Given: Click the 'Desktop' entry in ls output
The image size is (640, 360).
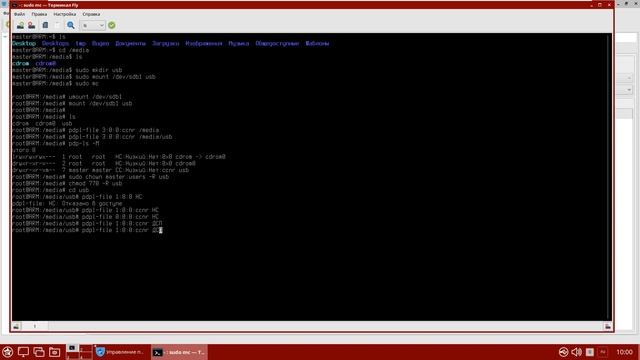Looking at the screenshot, I should pos(24,43).
